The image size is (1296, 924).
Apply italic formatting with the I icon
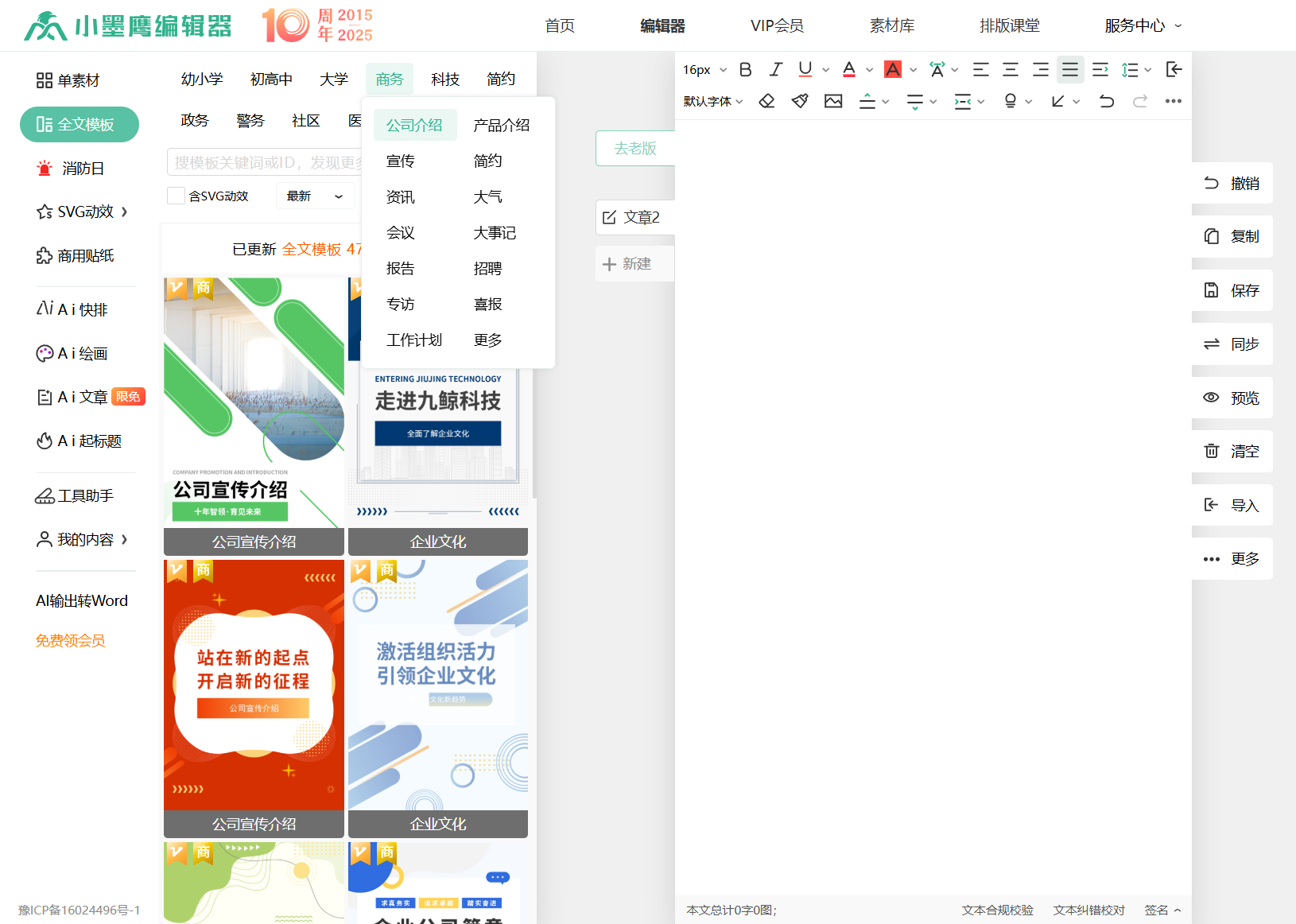coord(775,70)
